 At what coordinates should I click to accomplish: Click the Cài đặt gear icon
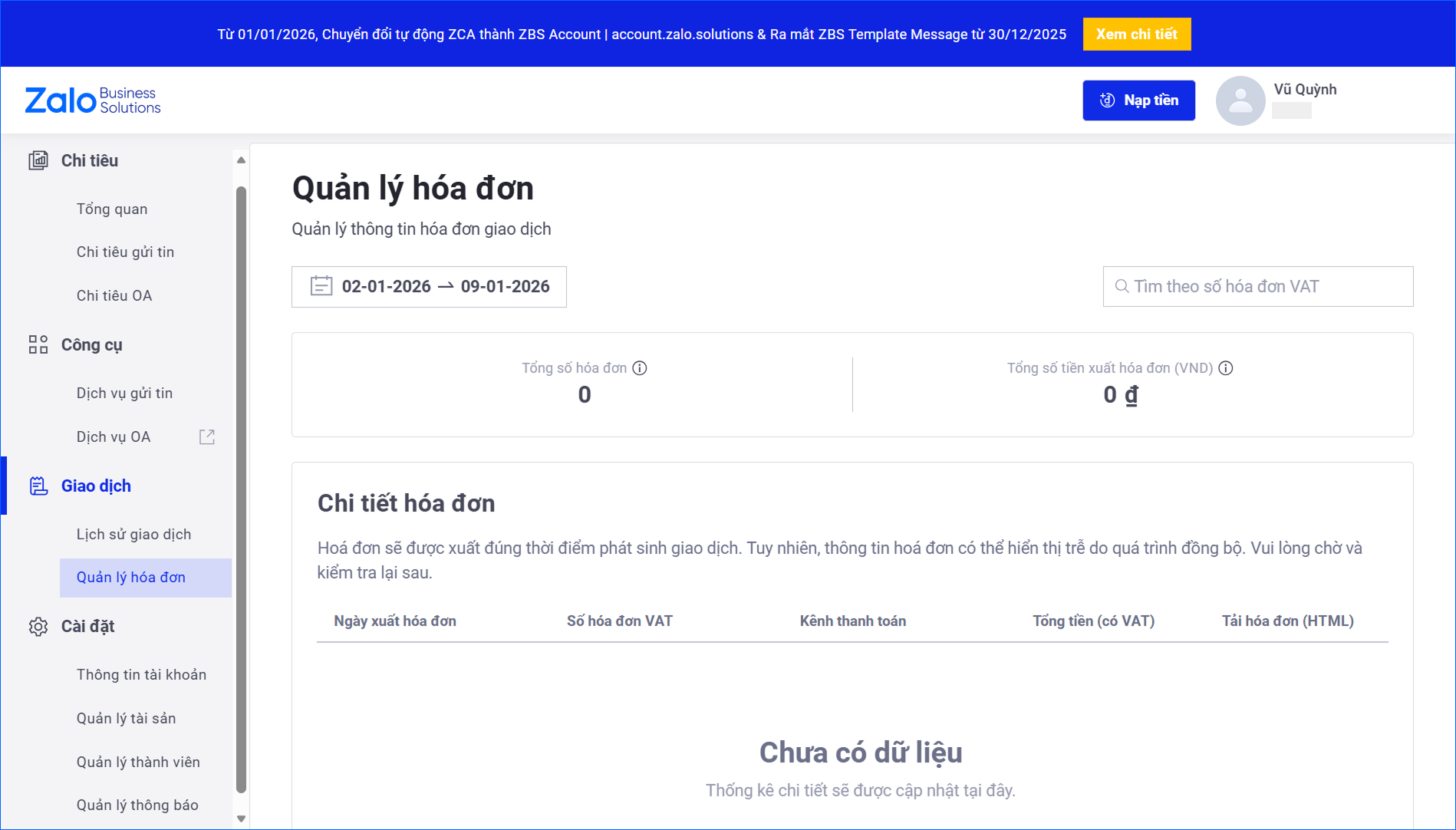(38, 626)
